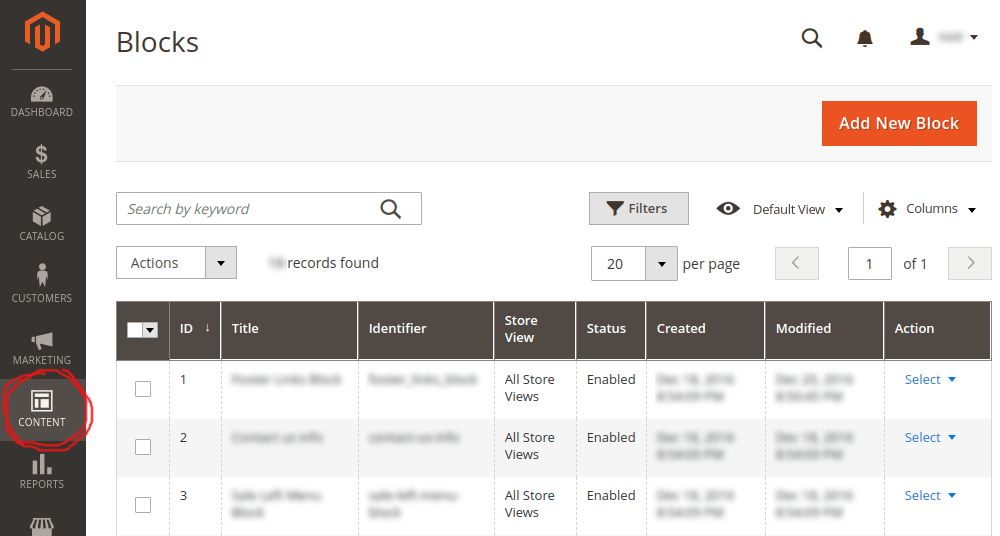Sort by the Modified column header

pyautogui.click(x=803, y=328)
